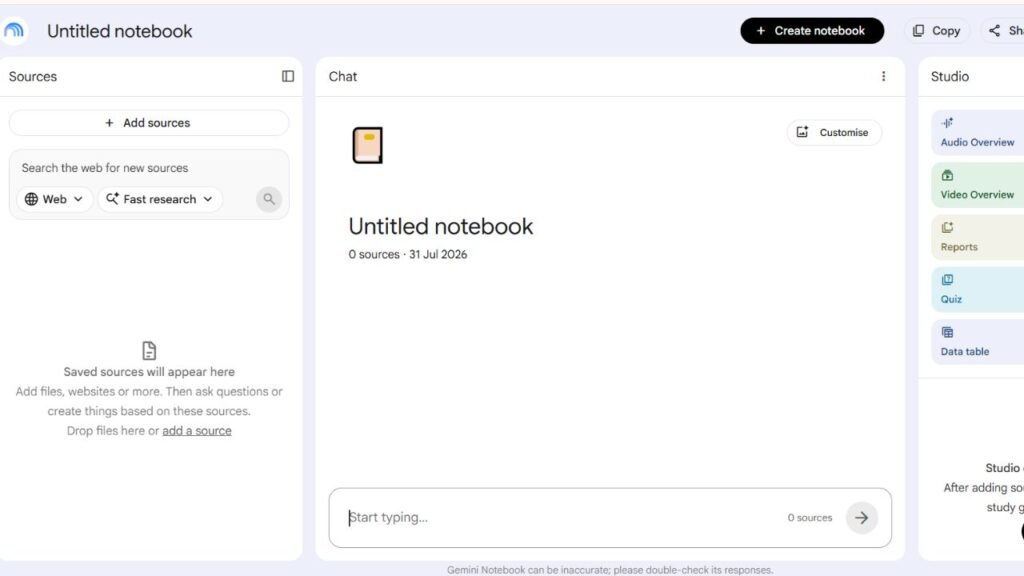This screenshot has width=1024, height=576.
Task: Click the Data table icon in Studio
Action: [x=947, y=332]
